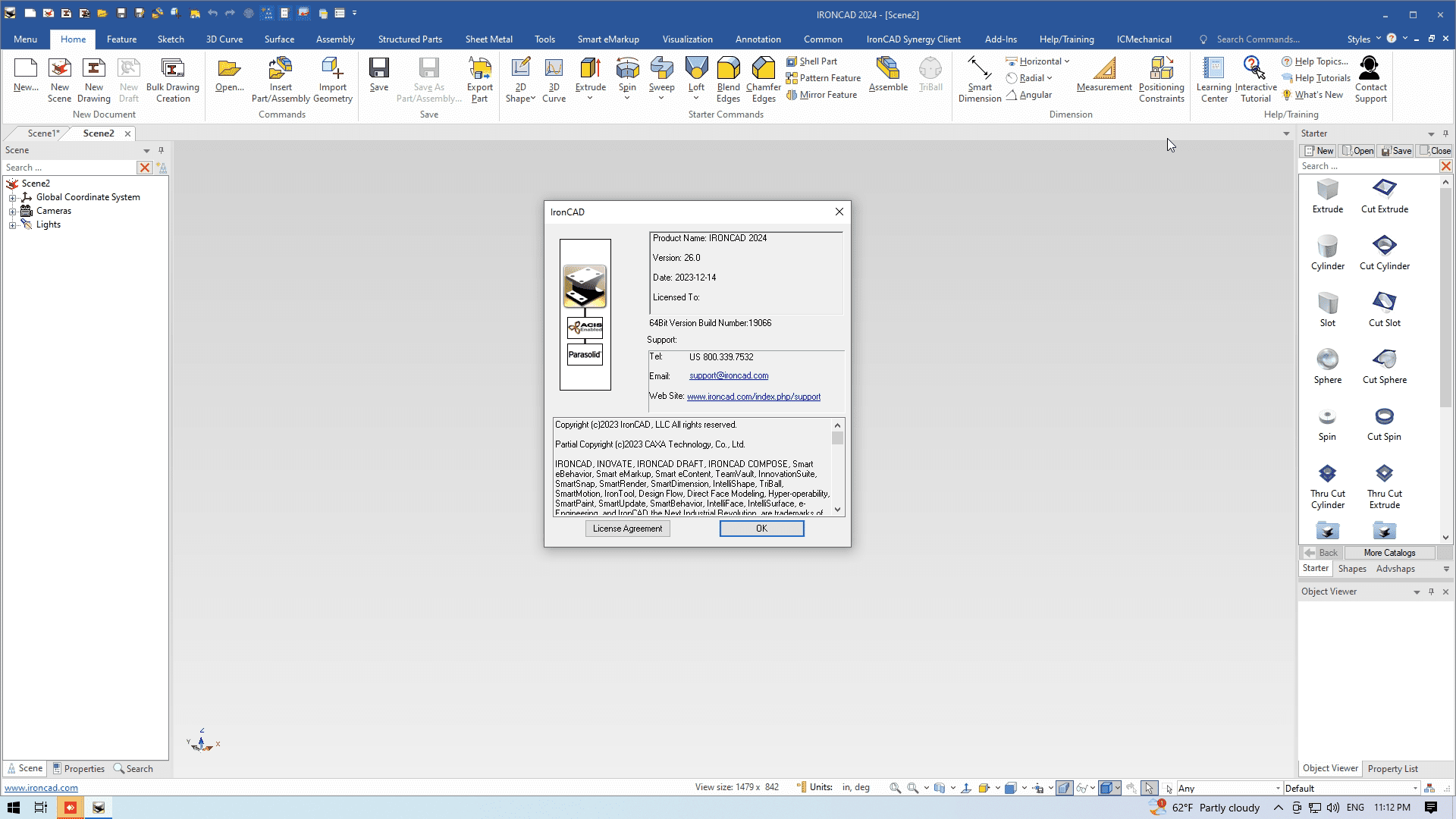Click the copyright text scrollbar down arrow
This screenshot has width=1456, height=819.
coord(837,510)
